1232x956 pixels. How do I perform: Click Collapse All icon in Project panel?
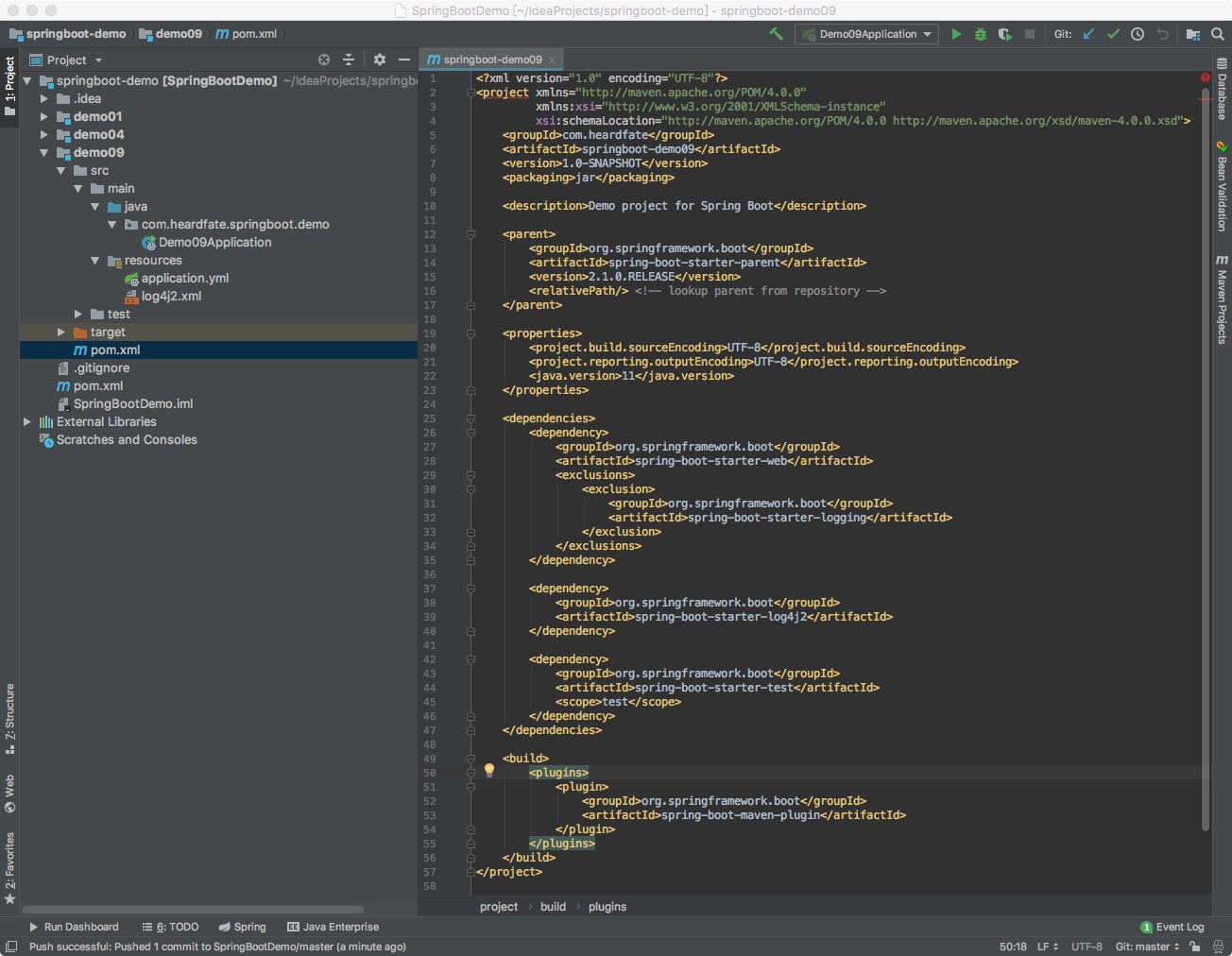pos(349,60)
